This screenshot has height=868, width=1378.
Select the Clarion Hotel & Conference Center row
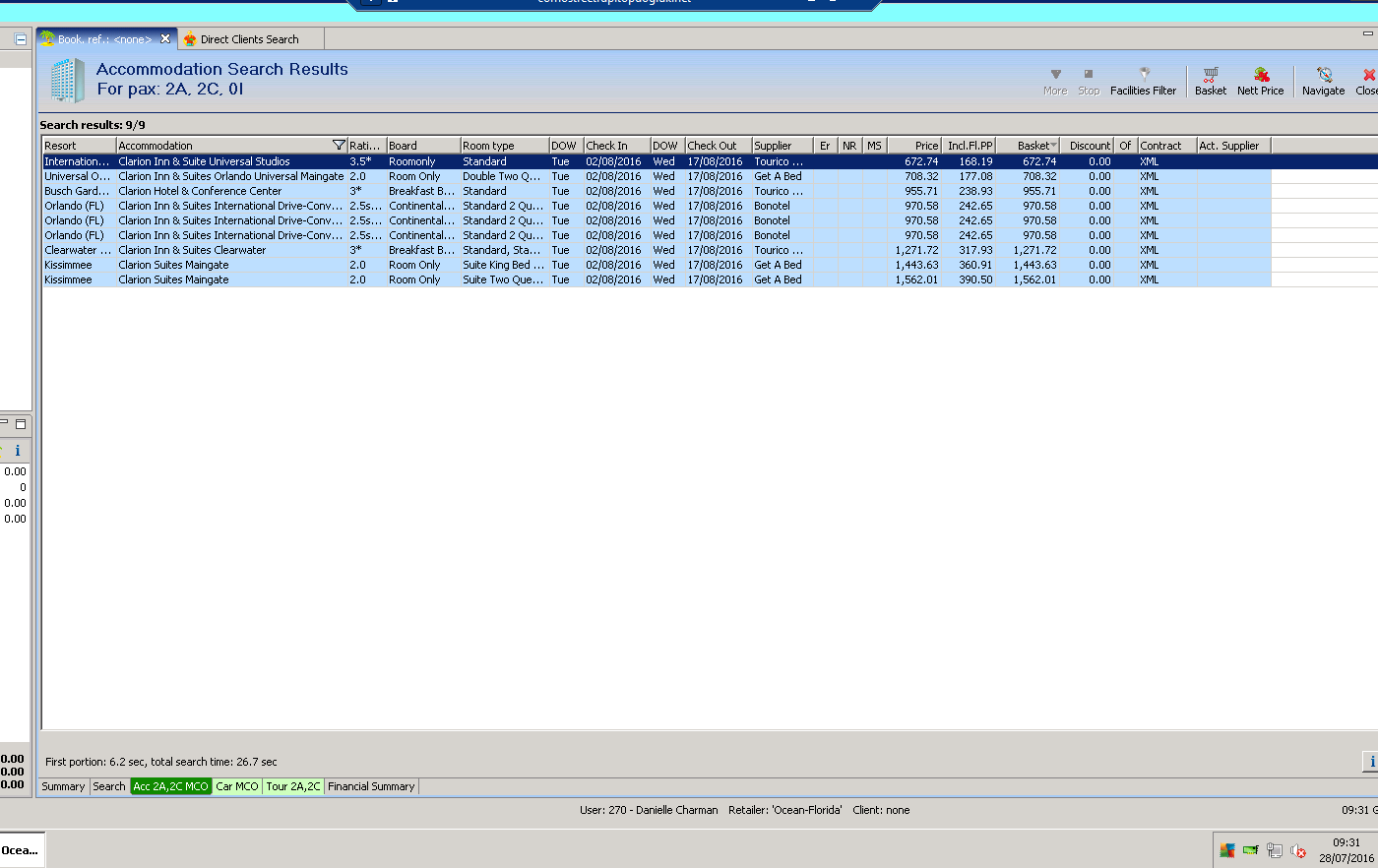click(657, 191)
